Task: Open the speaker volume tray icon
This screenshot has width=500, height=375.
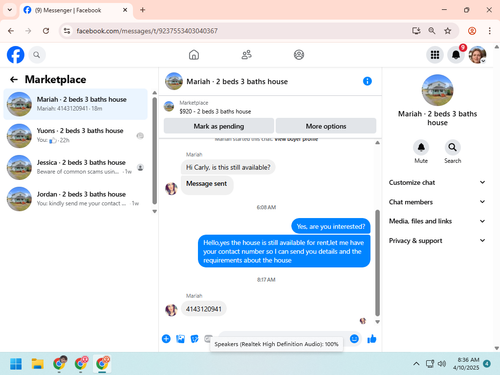Action: (442, 364)
